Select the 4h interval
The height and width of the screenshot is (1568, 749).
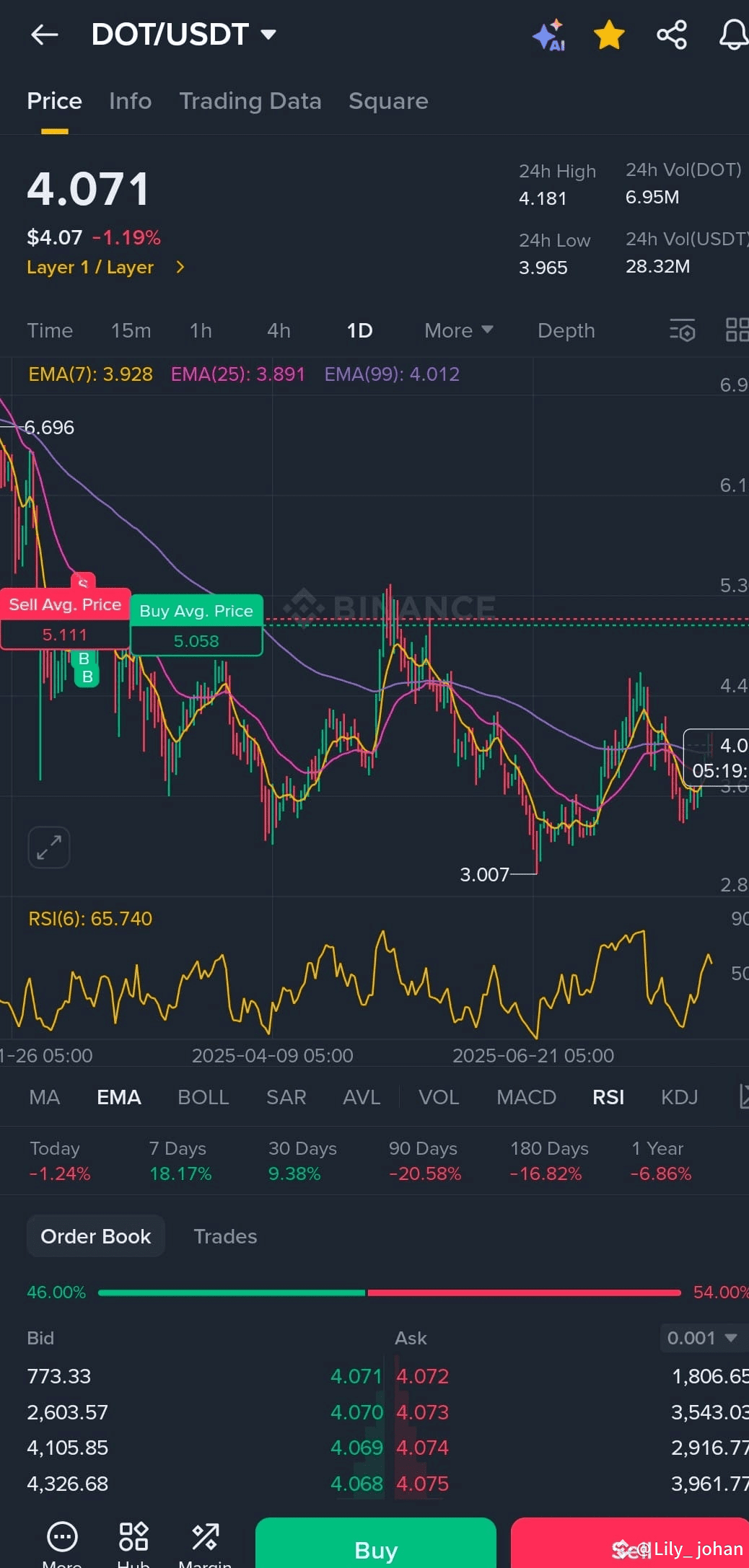click(x=279, y=330)
